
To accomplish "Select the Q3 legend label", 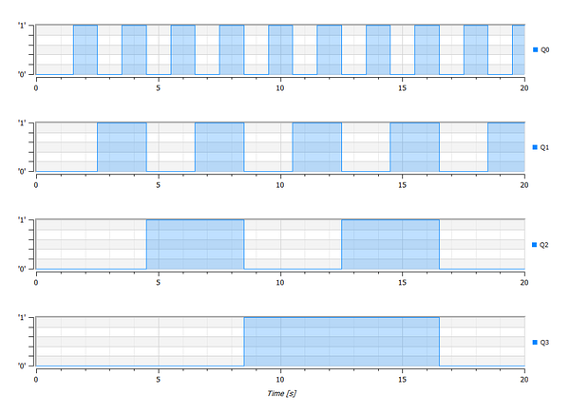I will 544,342.
